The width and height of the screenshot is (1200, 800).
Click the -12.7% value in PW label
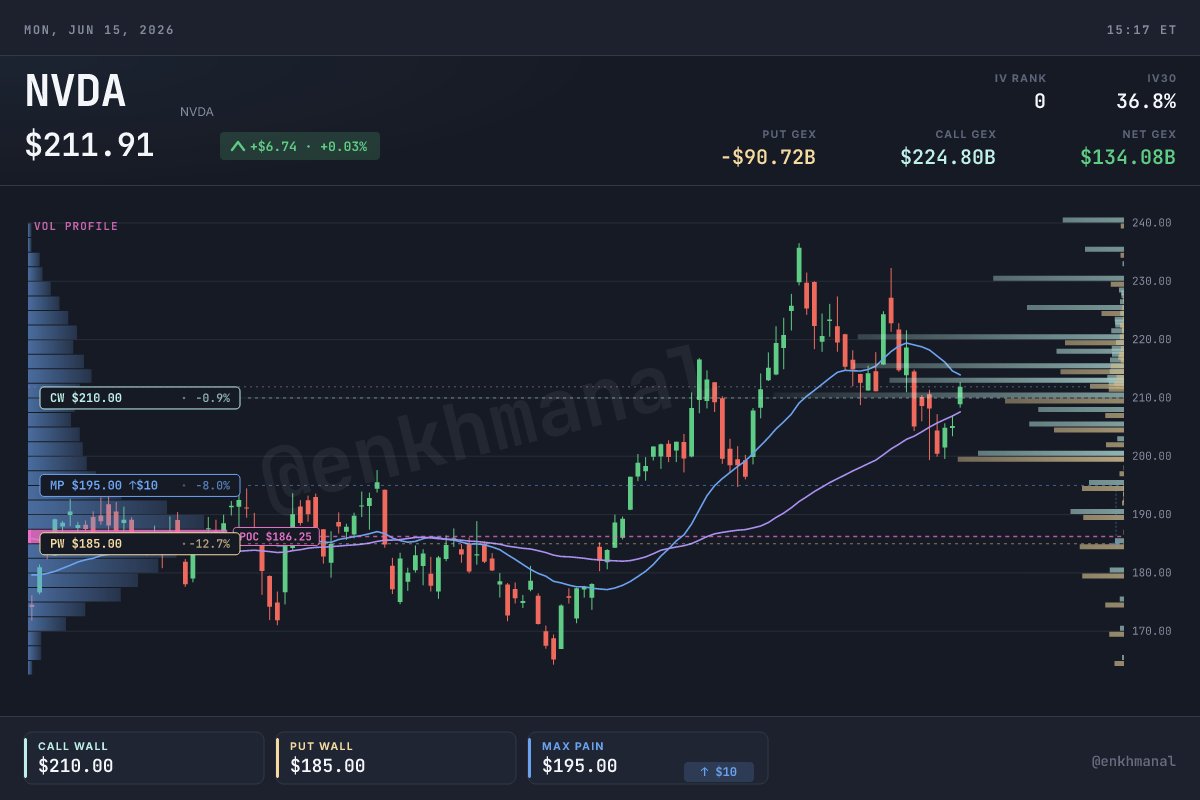click(x=211, y=544)
